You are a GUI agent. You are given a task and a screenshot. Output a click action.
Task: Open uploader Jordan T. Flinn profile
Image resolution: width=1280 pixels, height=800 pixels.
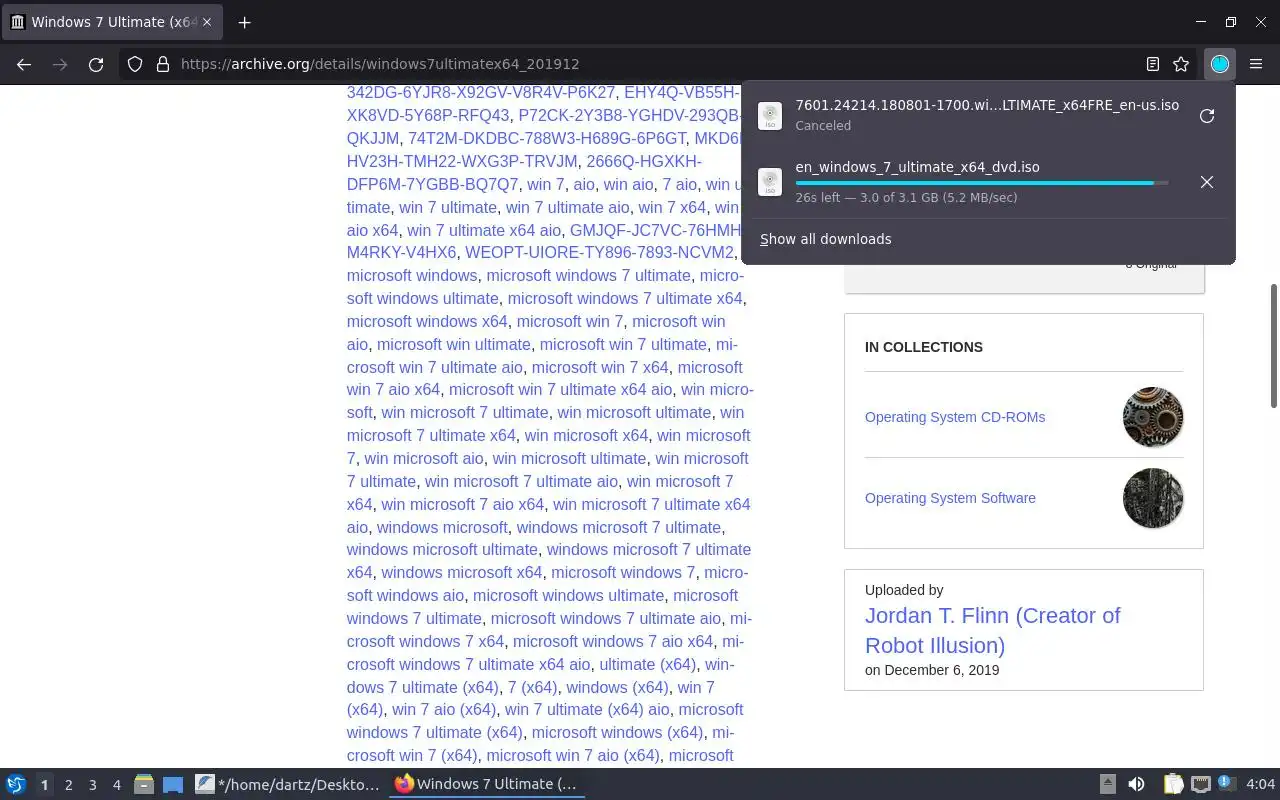(x=993, y=630)
